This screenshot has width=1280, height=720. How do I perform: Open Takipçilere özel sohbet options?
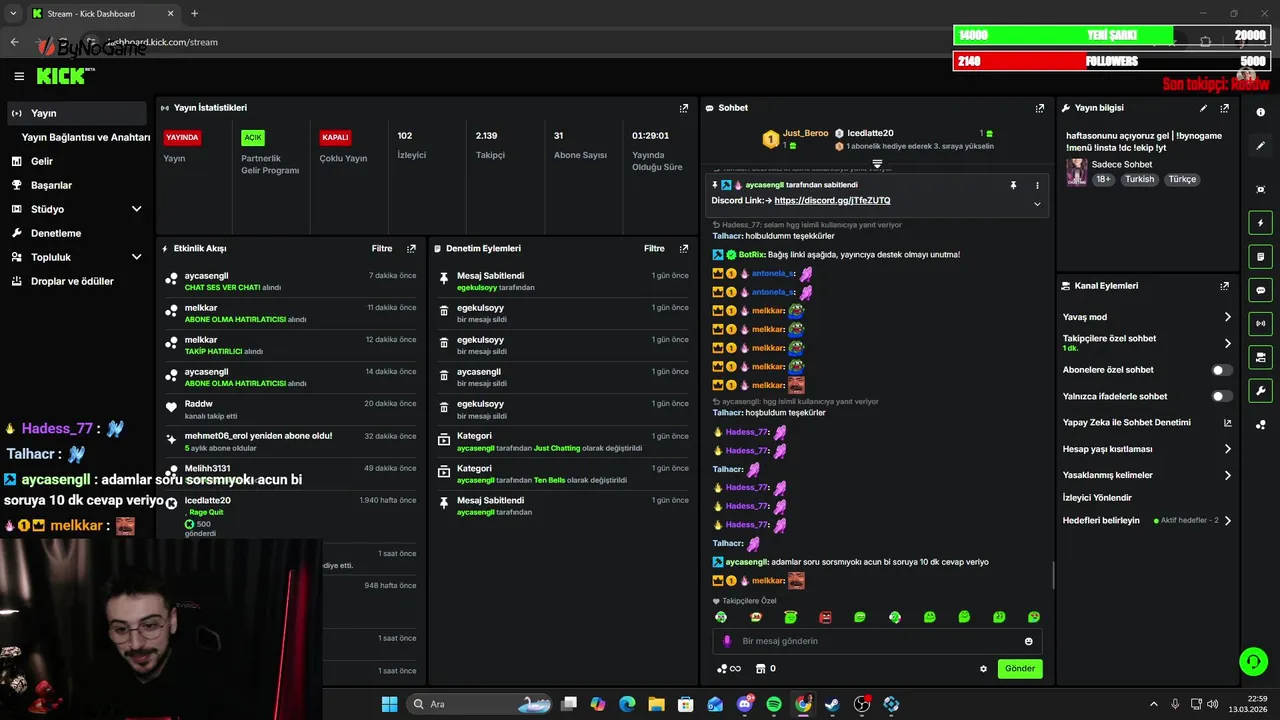coord(1227,343)
